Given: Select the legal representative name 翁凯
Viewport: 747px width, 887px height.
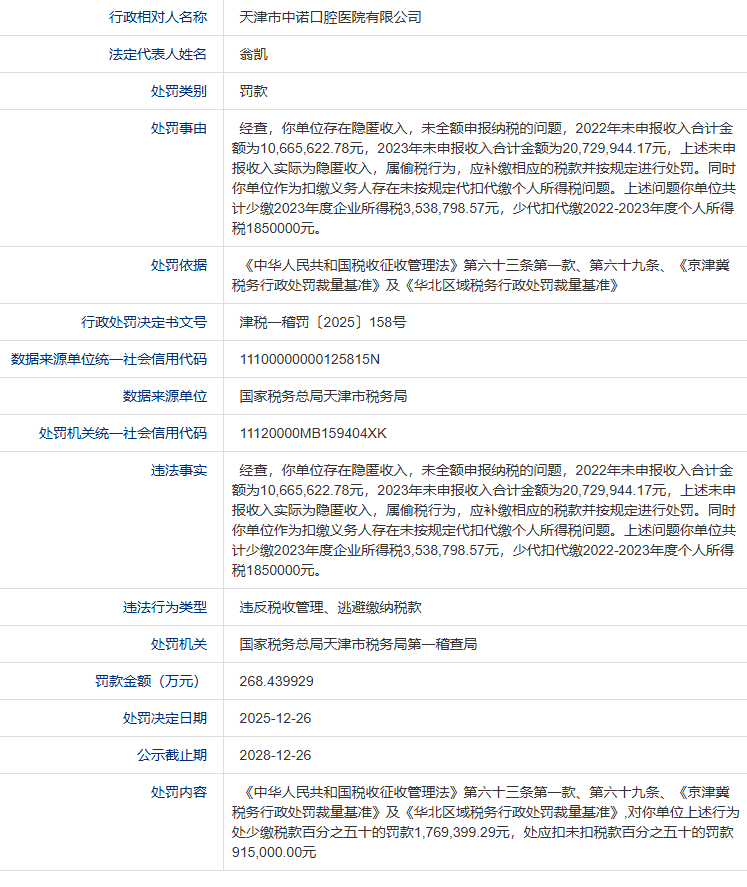Looking at the screenshot, I should [x=253, y=54].
